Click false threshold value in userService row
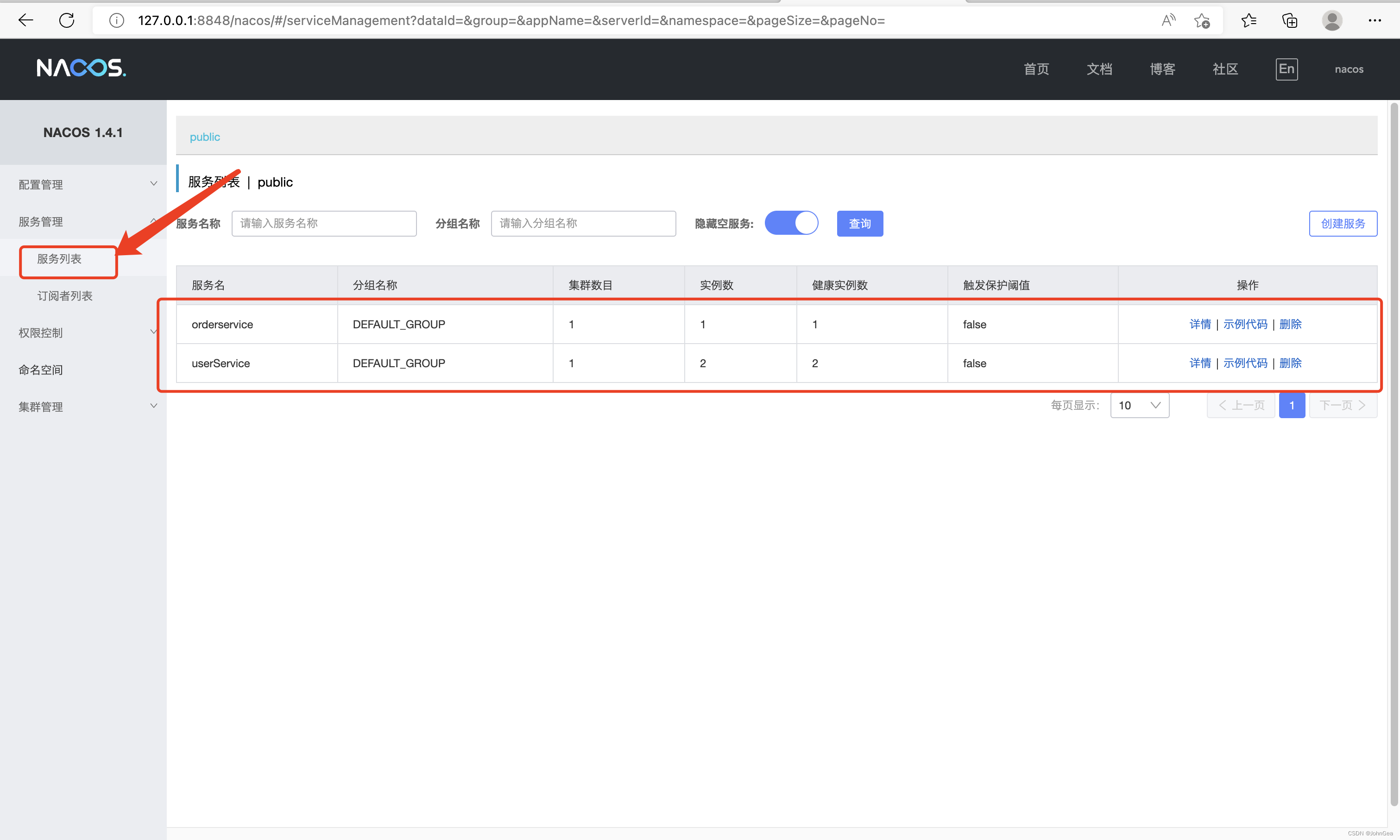The height and width of the screenshot is (840, 1400). tap(974, 364)
